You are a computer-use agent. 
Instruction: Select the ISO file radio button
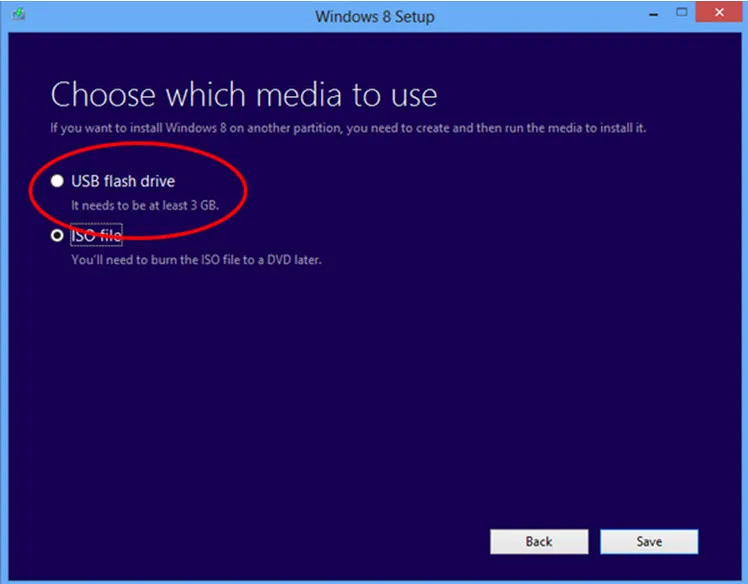coord(57,236)
